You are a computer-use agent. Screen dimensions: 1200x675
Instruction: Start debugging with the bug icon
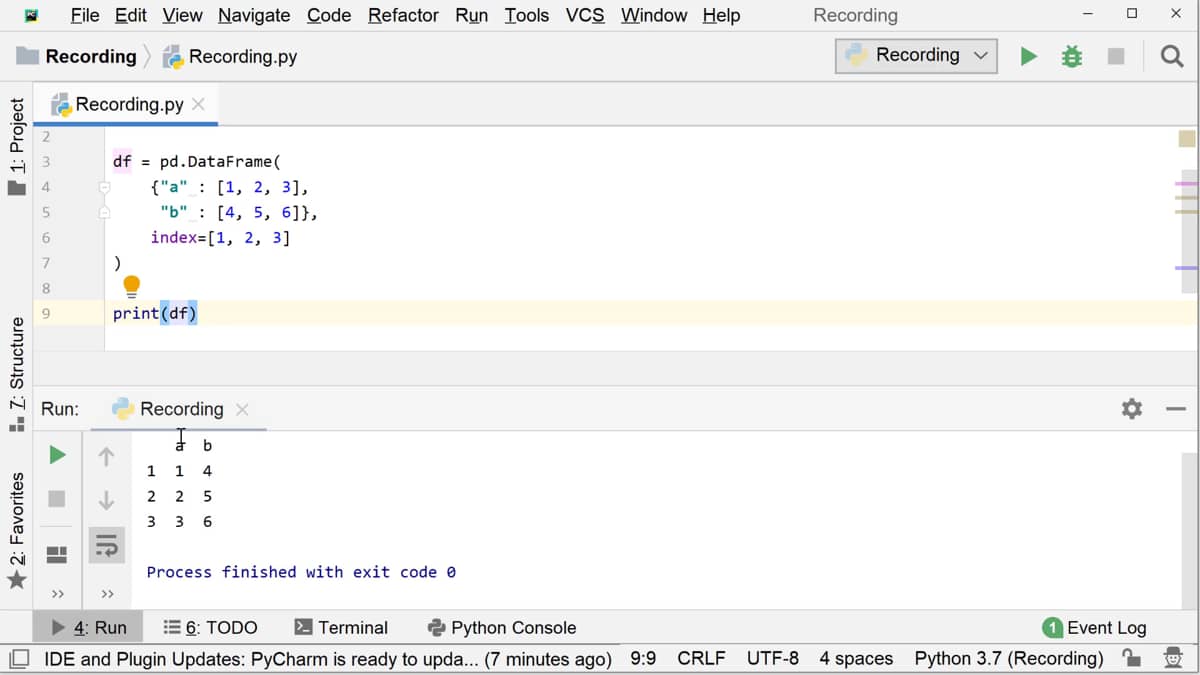coord(1072,56)
